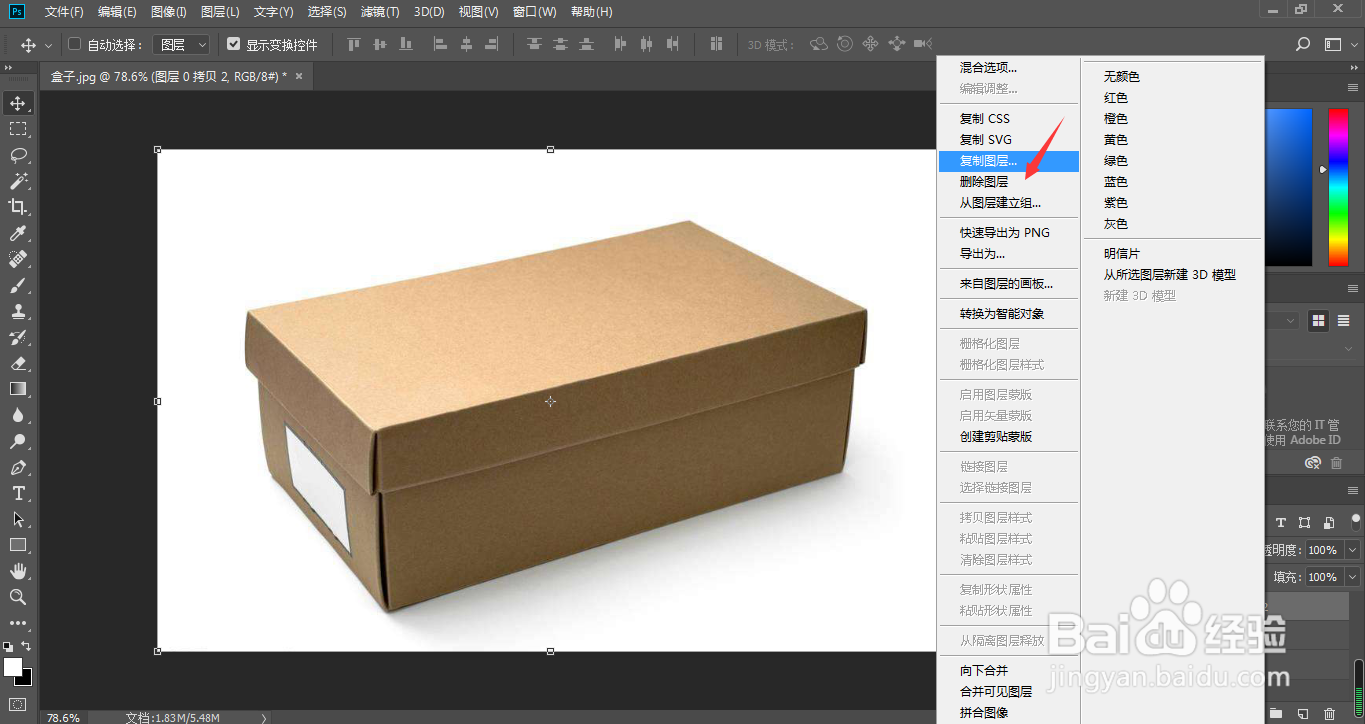The height and width of the screenshot is (724, 1365).
Task: Select the Brush tool
Action: (18, 285)
